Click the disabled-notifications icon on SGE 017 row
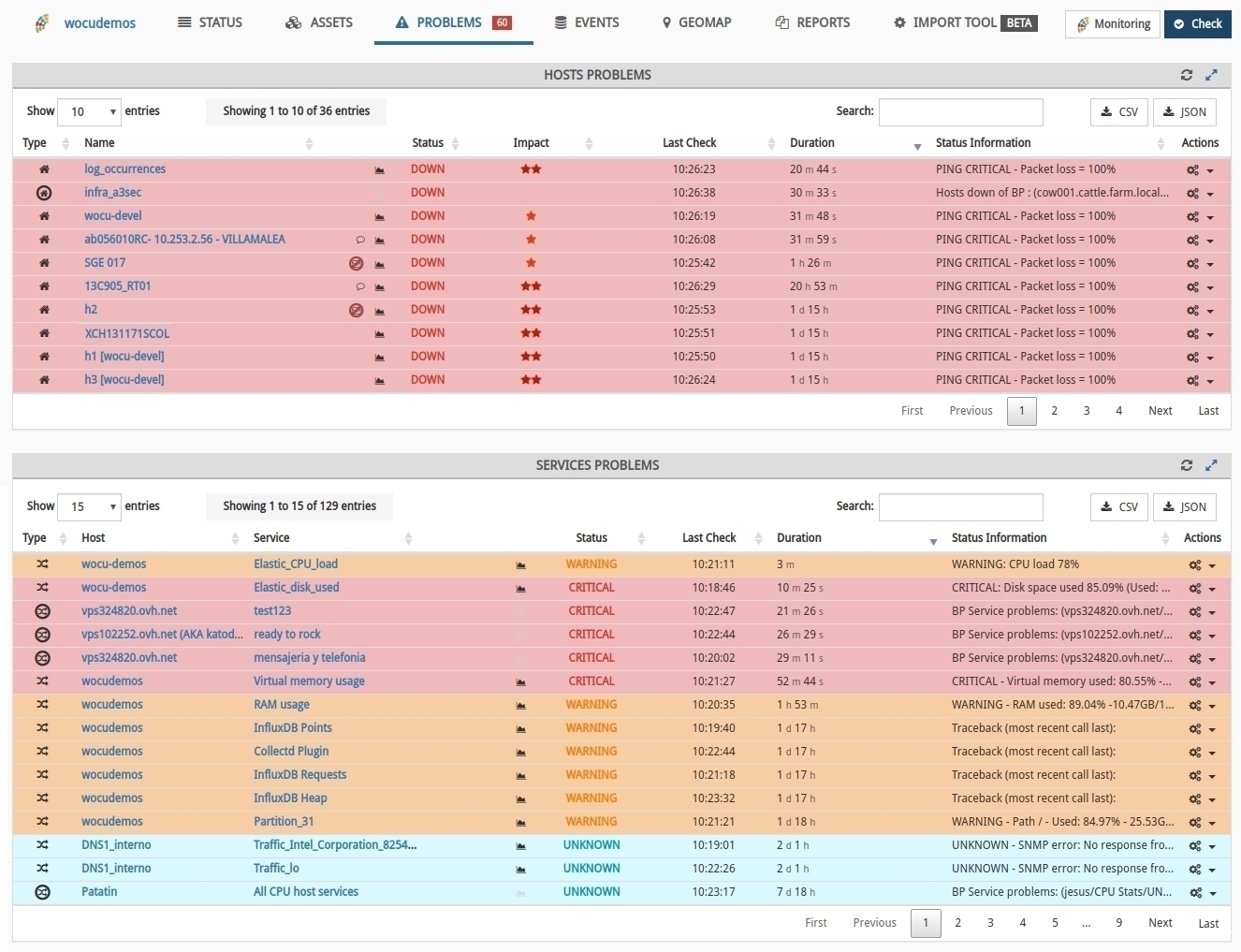Image resolution: width=1241 pixels, height=952 pixels. [x=357, y=264]
